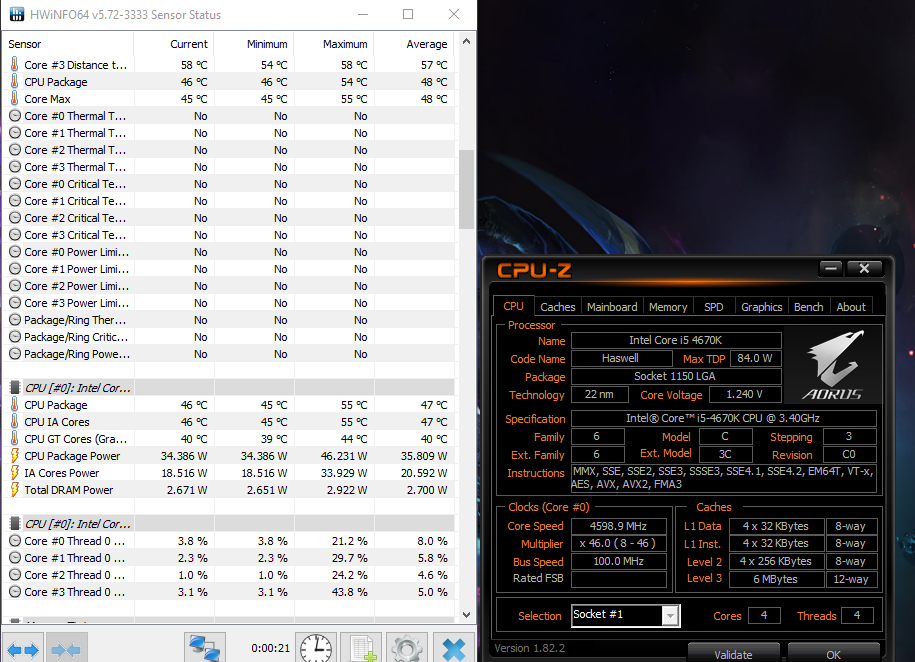Click the Minimum column header
The image size is (915, 662).
click(253, 44)
